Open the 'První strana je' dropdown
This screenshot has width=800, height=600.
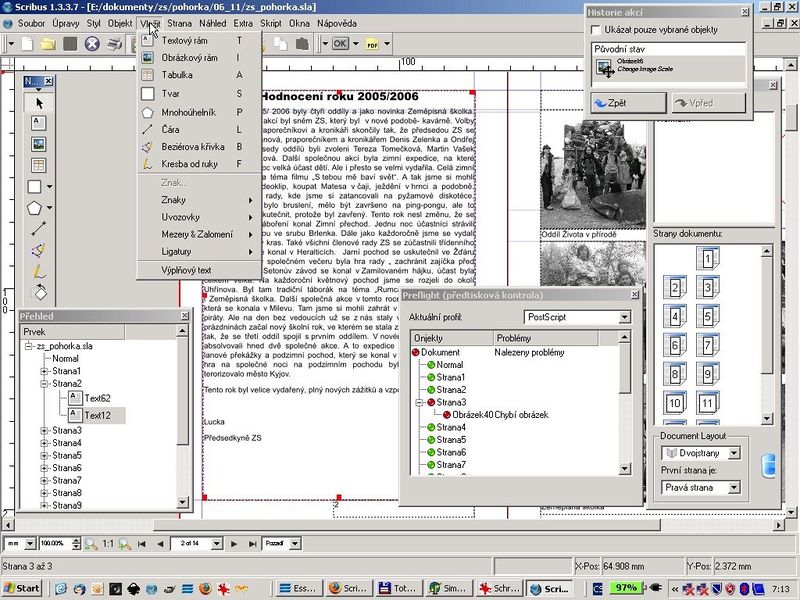[700, 487]
